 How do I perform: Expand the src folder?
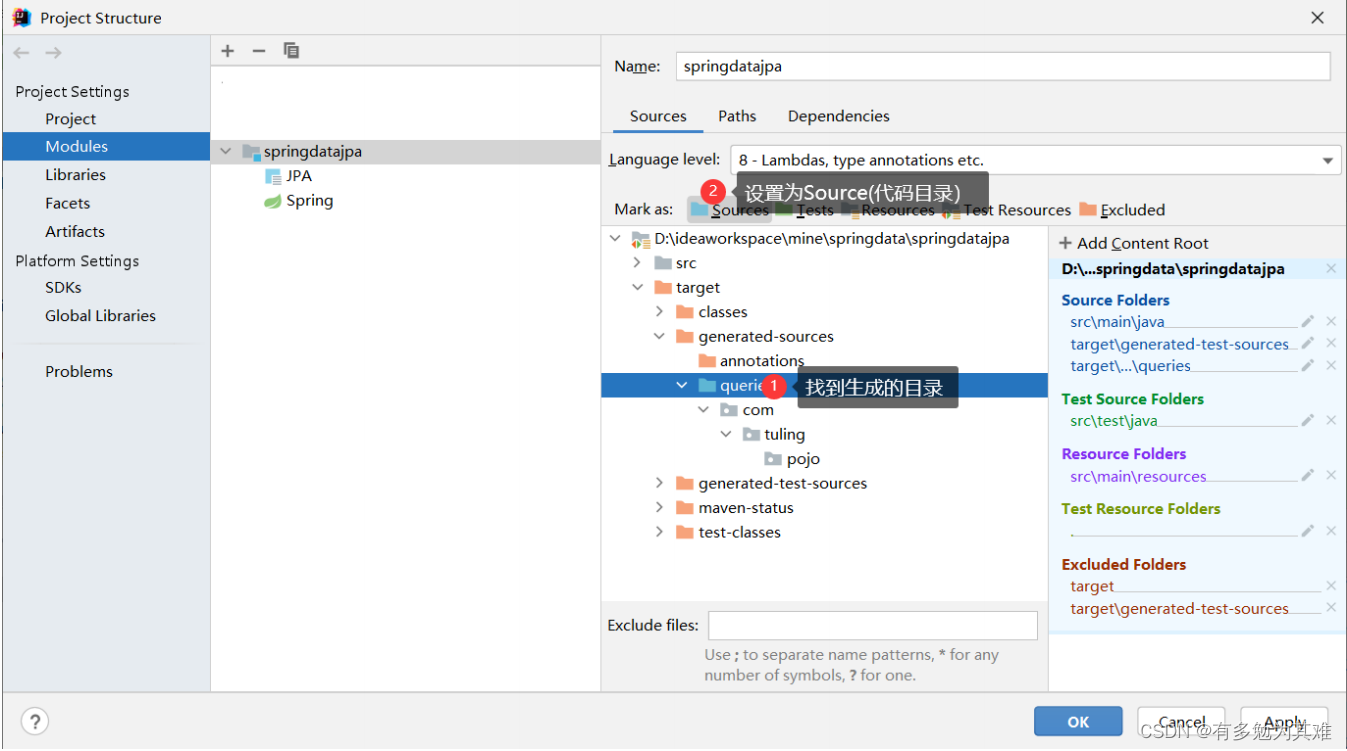pyautogui.click(x=637, y=263)
